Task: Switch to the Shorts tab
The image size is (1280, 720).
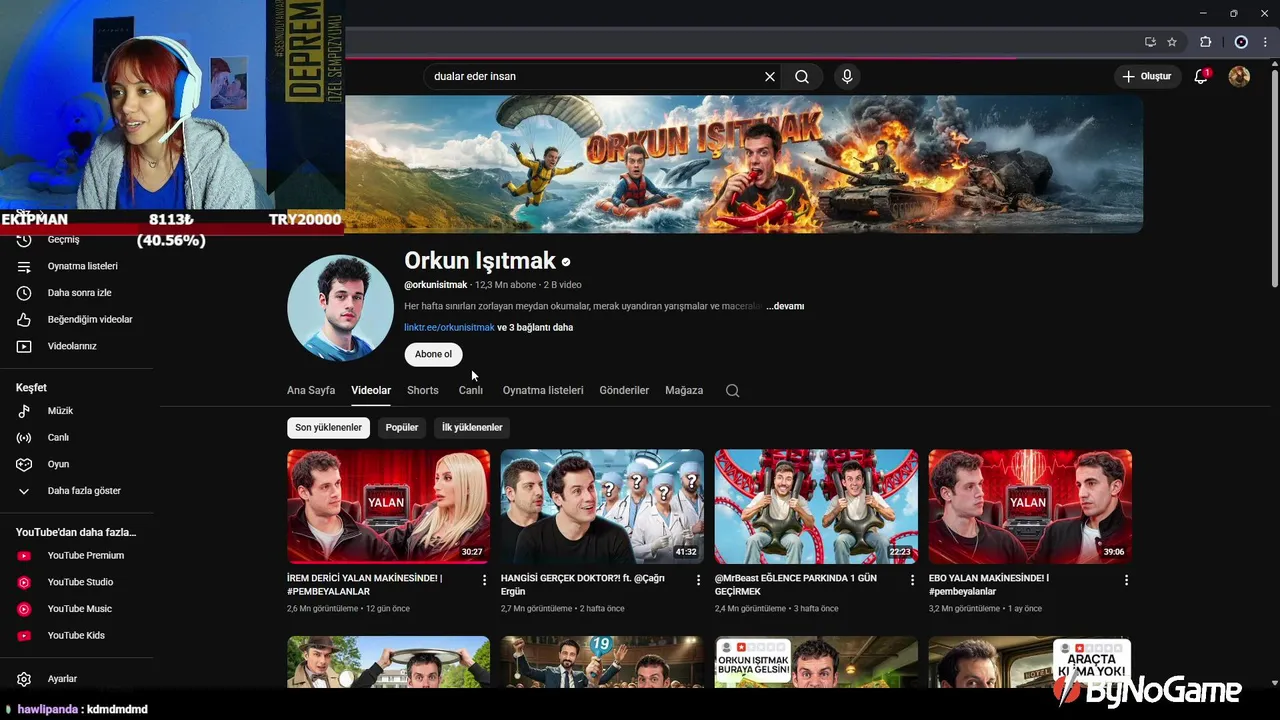Action: pyautogui.click(x=423, y=390)
